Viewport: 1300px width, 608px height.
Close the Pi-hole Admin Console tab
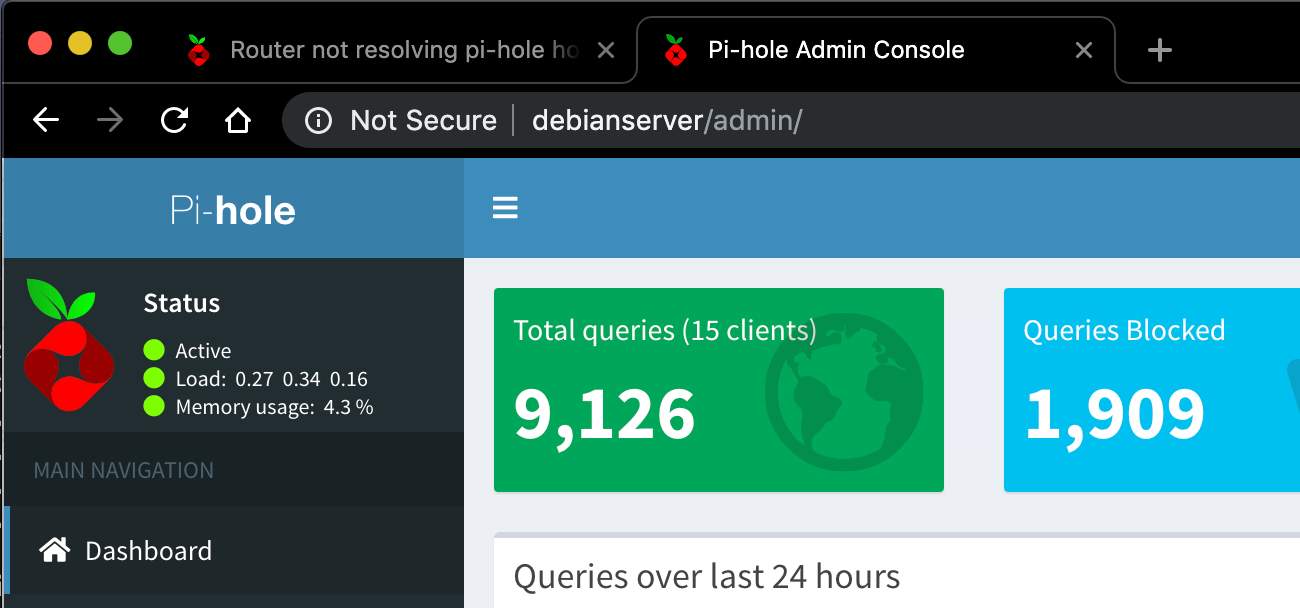tap(1083, 50)
